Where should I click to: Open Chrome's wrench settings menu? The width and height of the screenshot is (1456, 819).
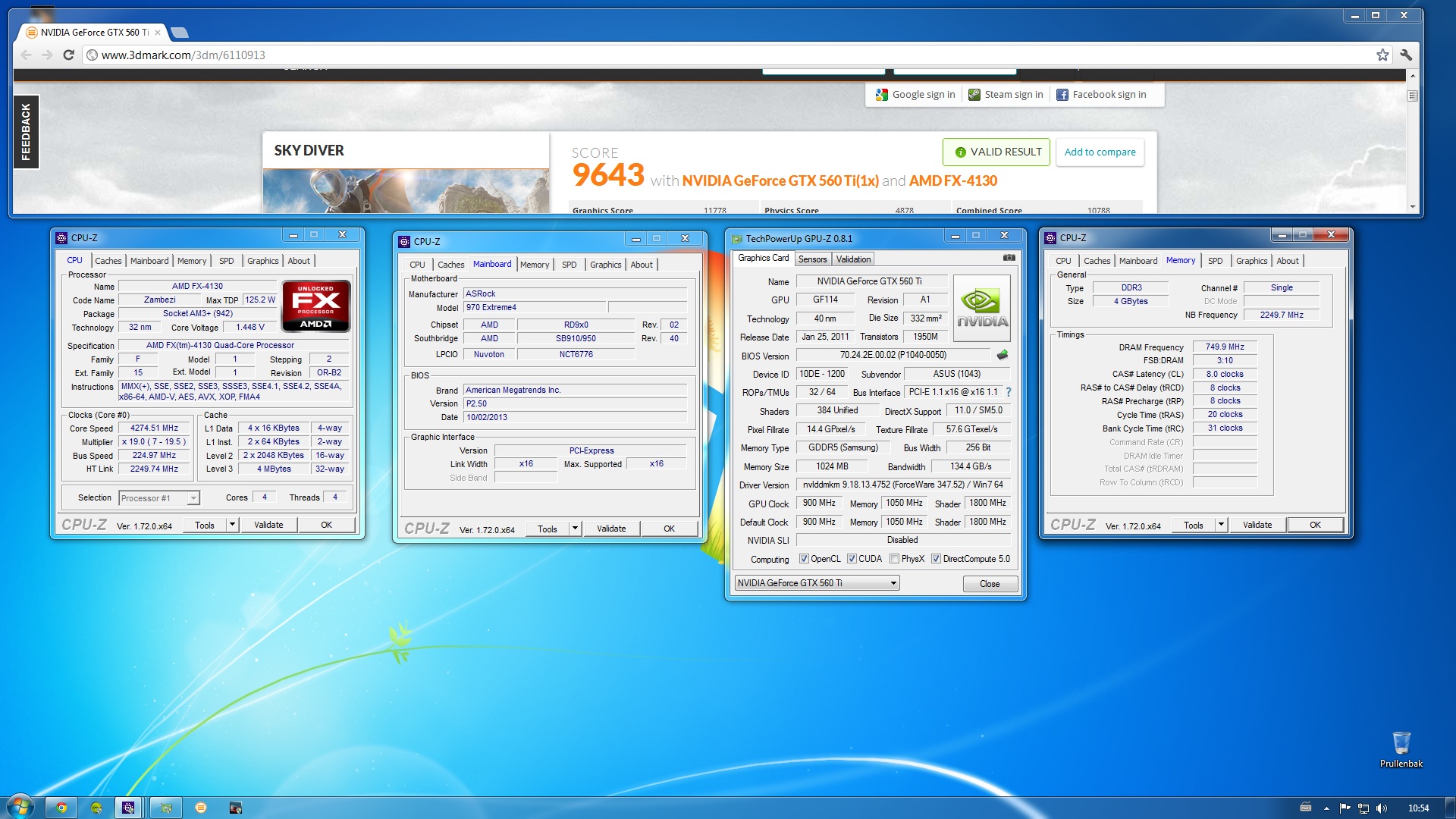tap(1406, 55)
